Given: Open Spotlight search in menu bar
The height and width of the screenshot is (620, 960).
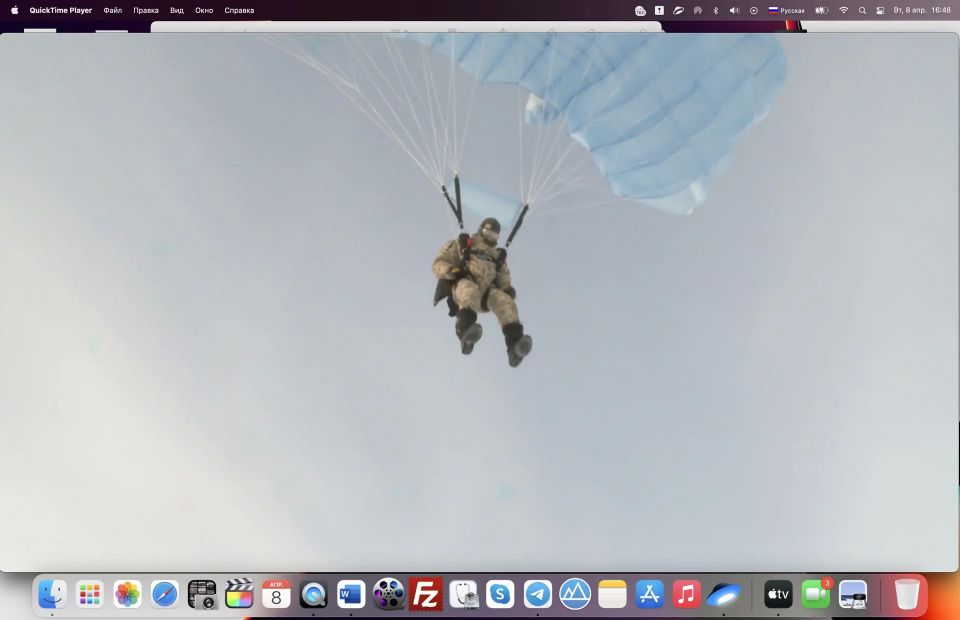Looking at the screenshot, I should pyautogui.click(x=862, y=10).
